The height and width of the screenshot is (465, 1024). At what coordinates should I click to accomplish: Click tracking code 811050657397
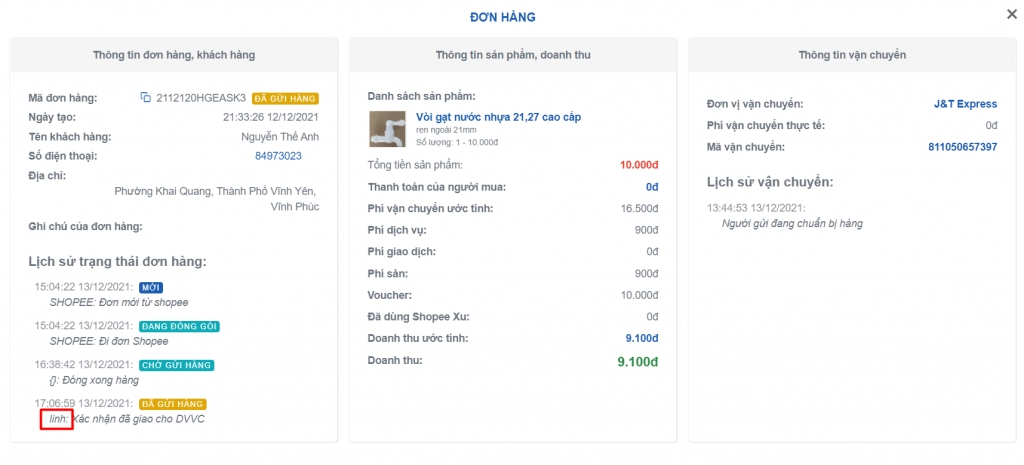click(962, 147)
